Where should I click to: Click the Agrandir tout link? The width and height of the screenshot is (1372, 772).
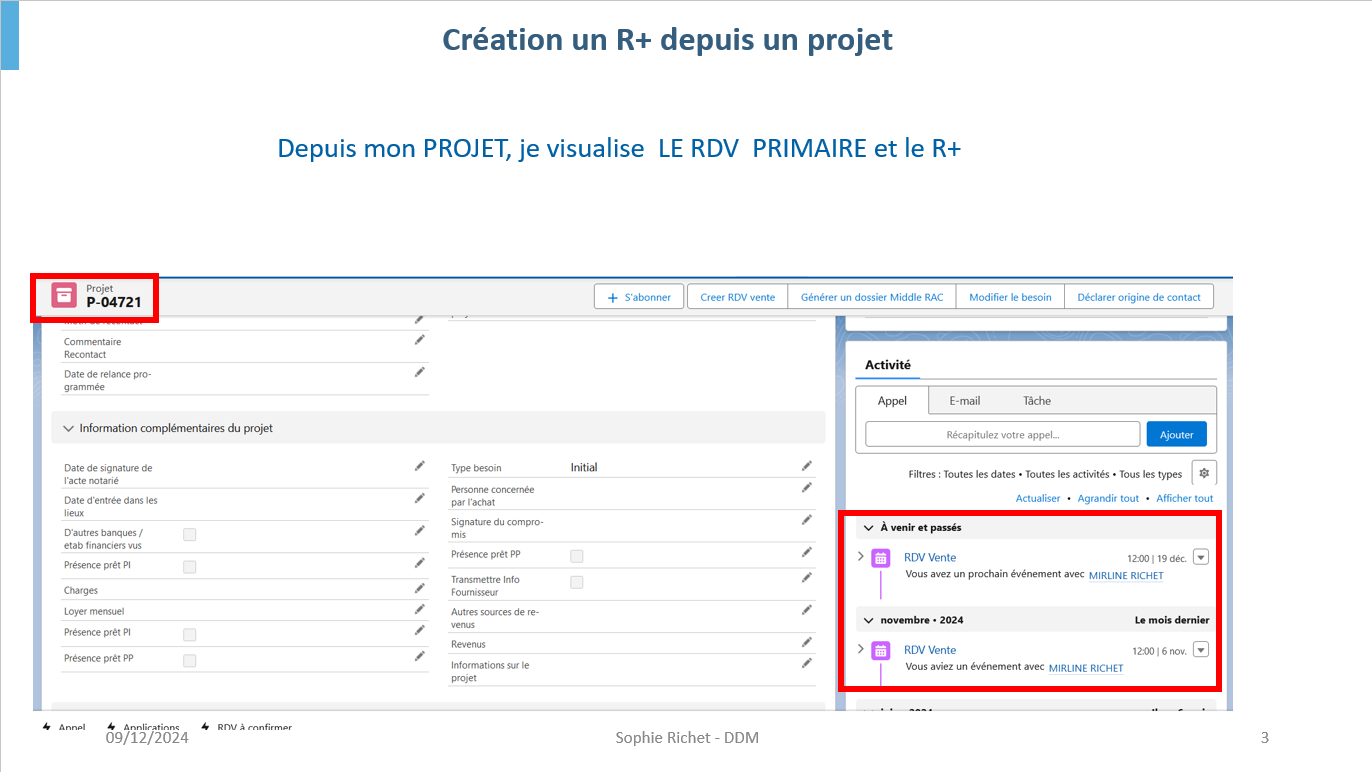tap(1108, 498)
